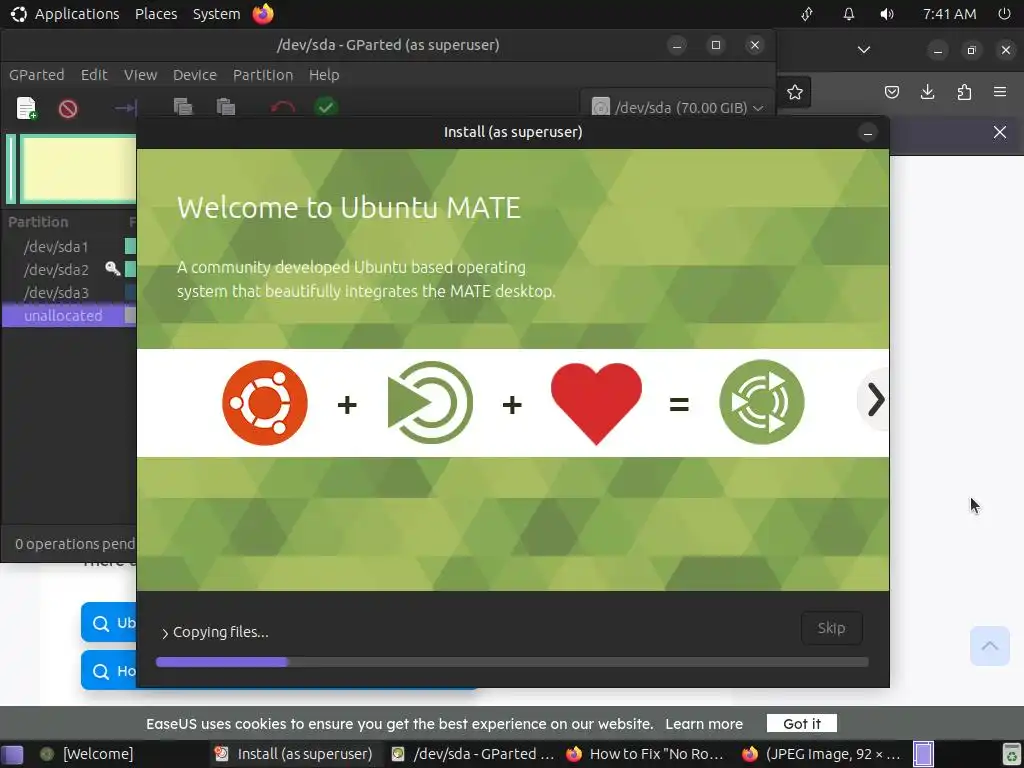
Task: Select the /dev/sda2 partition row
Action: click(70, 270)
